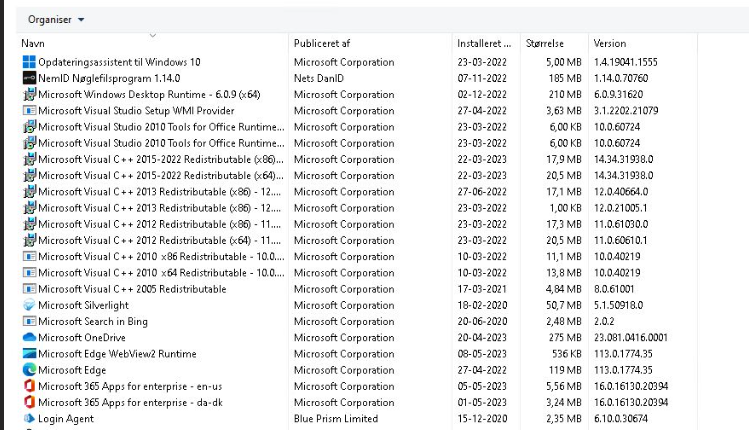The image size is (749, 430).
Task: Sort by the Størrelse column header
Action: (546, 44)
